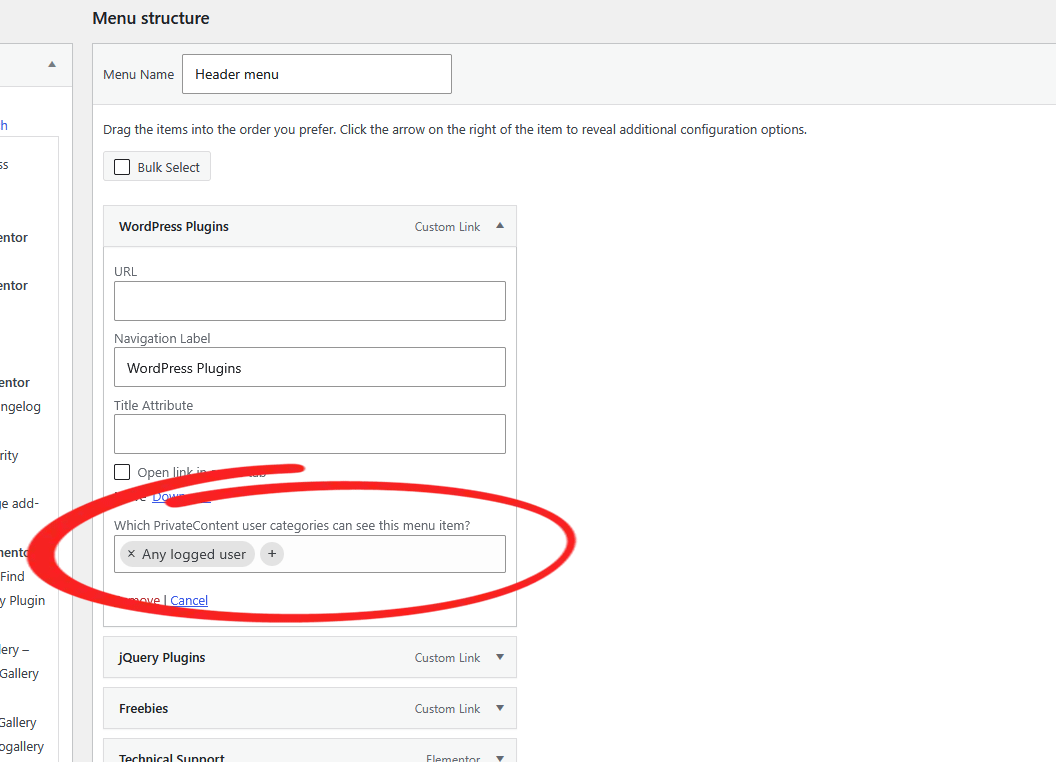Expand the Freebies menu item

[500, 708]
